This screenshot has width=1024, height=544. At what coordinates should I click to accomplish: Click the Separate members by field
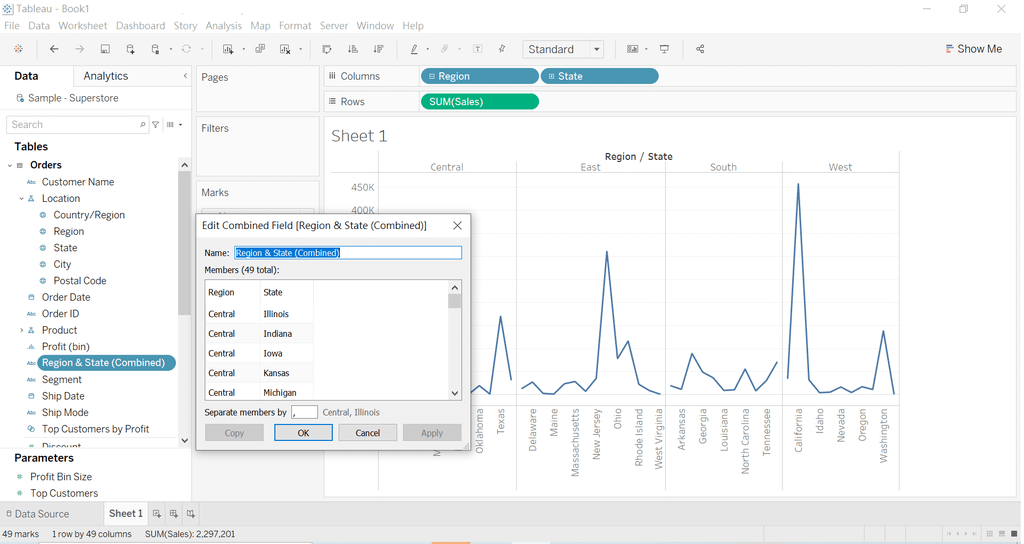click(304, 412)
